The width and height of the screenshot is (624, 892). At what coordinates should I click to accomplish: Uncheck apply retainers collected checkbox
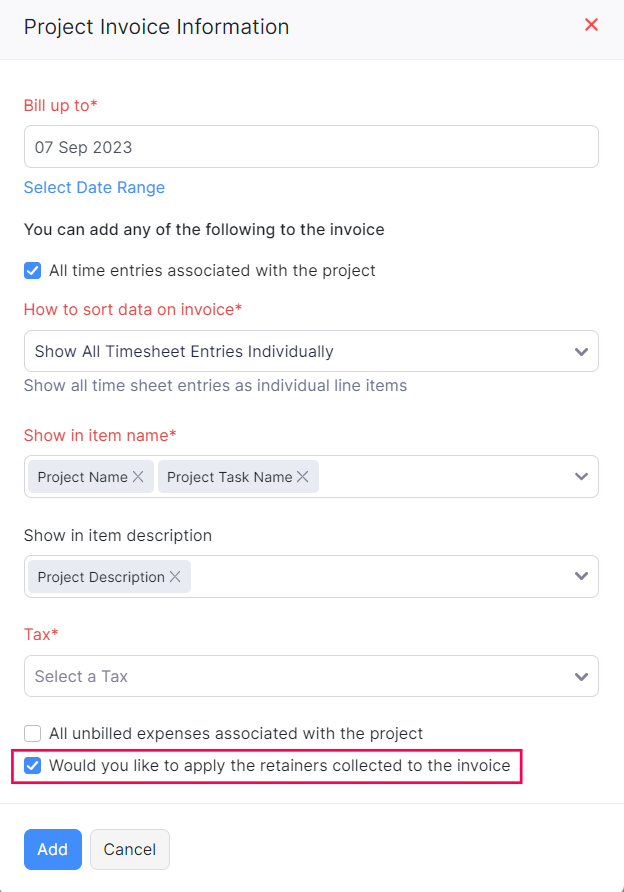(x=33, y=766)
